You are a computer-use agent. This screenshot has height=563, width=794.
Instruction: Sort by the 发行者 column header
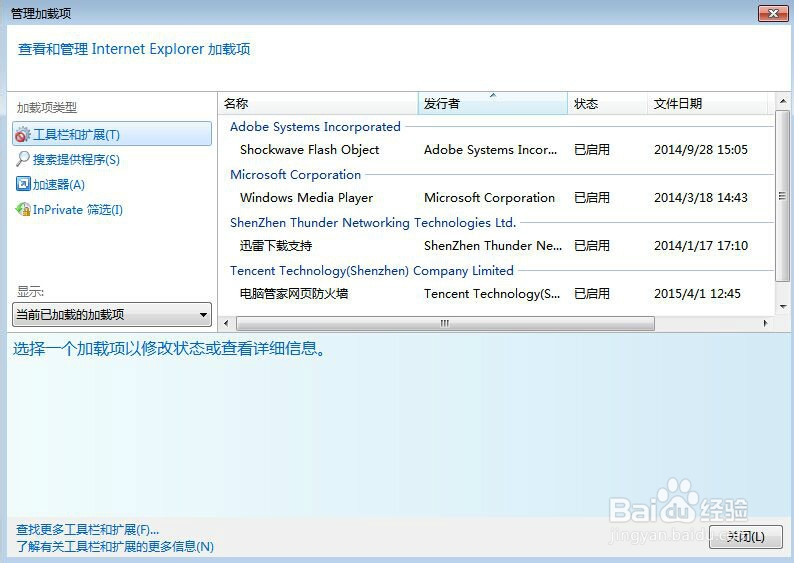493,104
